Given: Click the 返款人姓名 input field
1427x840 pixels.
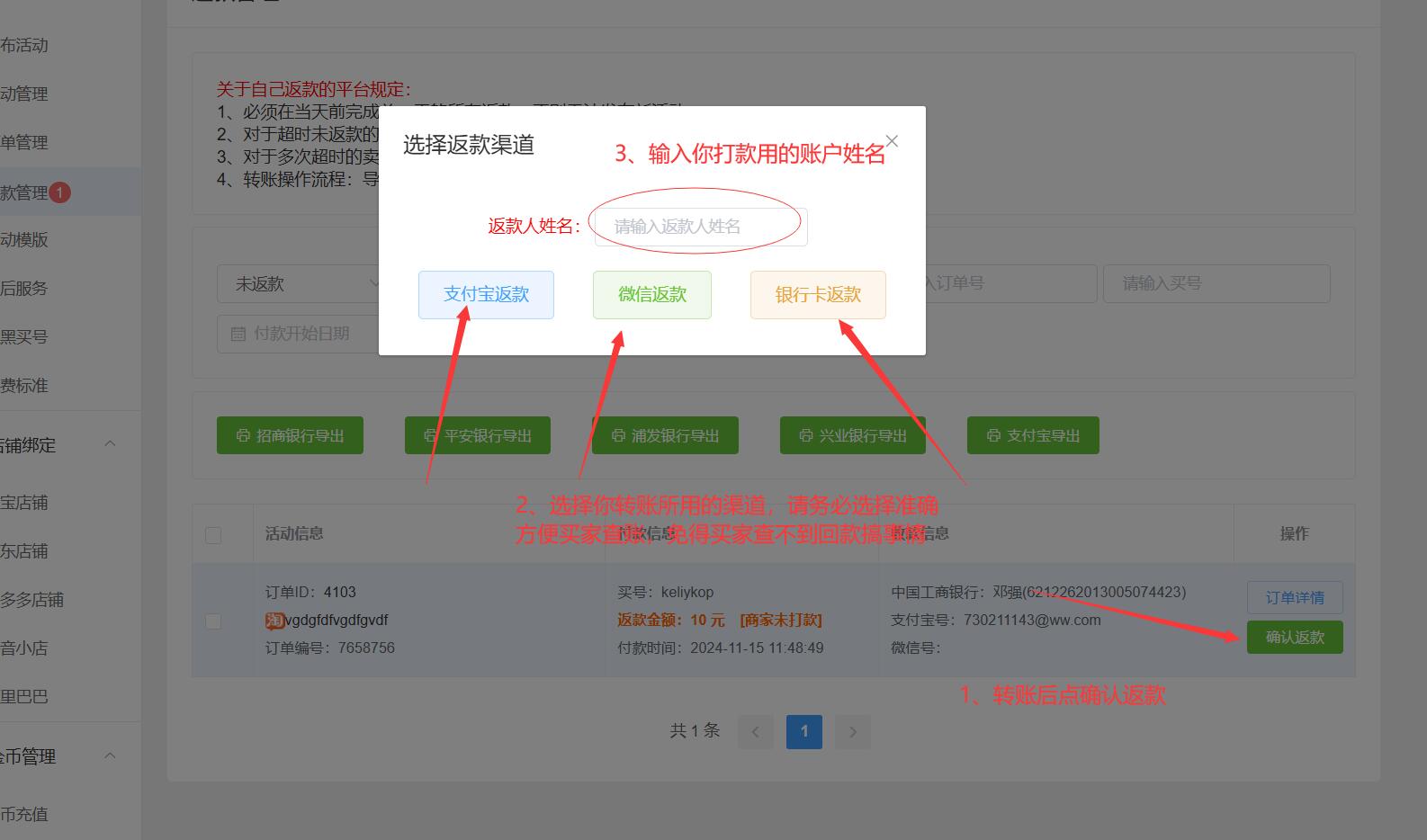Looking at the screenshot, I should click(x=700, y=227).
